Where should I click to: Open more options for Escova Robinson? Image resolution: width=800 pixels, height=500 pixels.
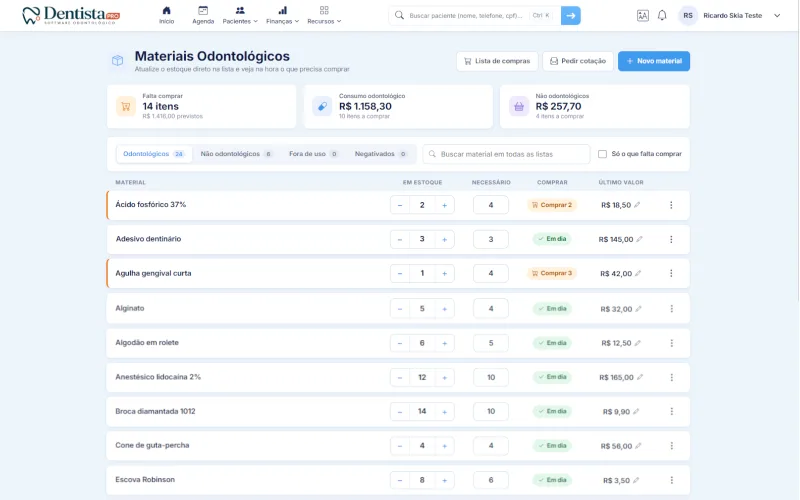[671, 480]
